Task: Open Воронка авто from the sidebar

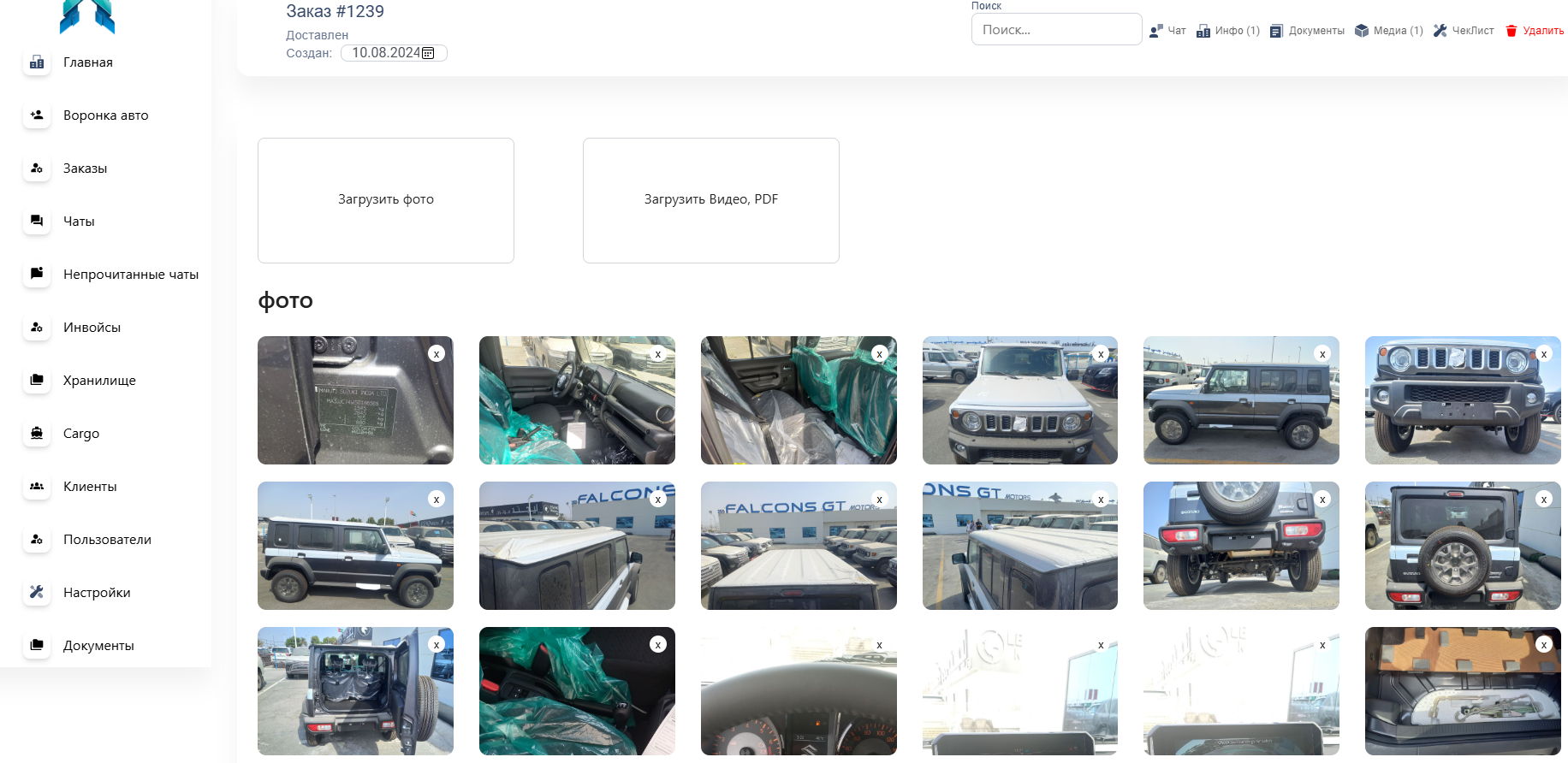Action: click(x=105, y=115)
